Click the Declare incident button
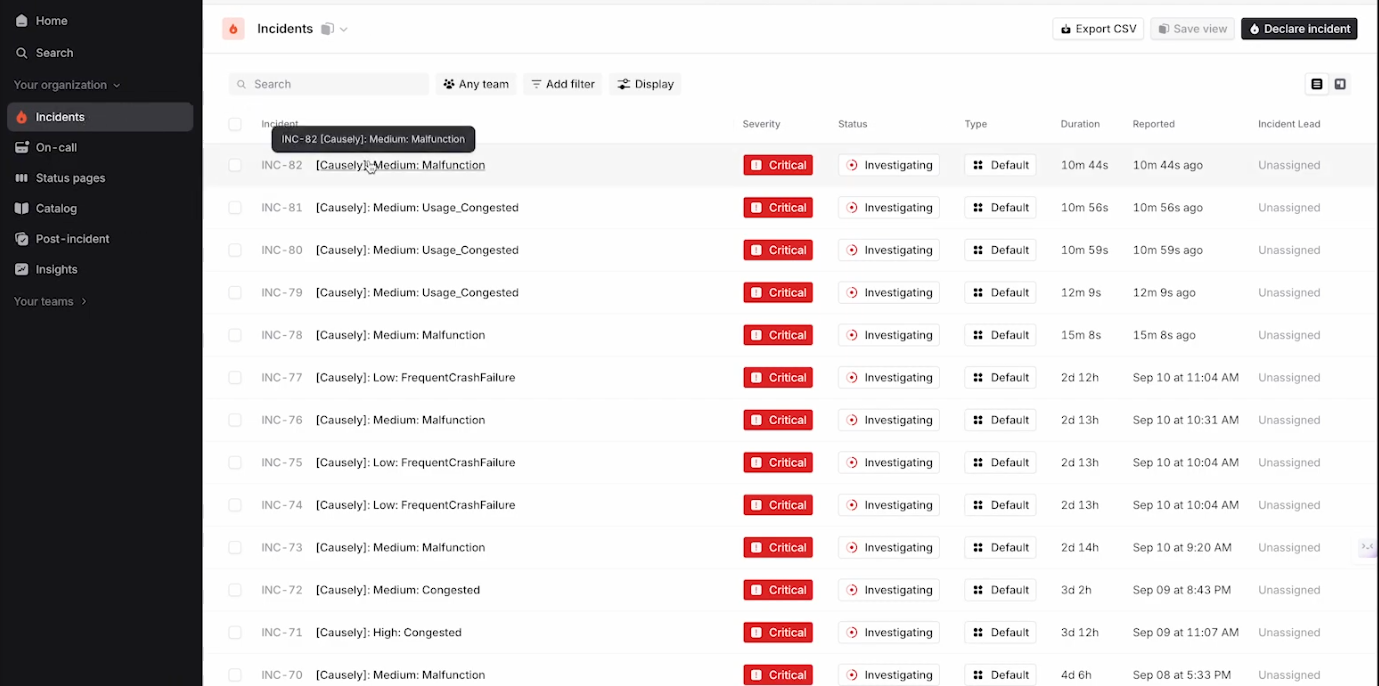Image resolution: width=1379 pixels, height=686 pixels. [x=1299, y=28]
